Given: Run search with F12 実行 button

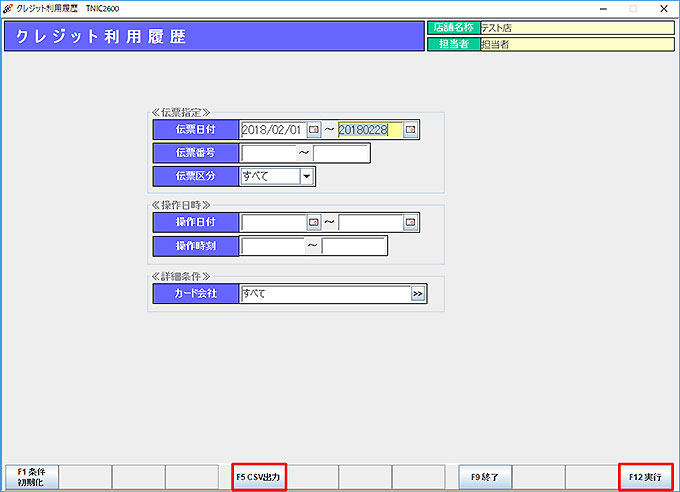Looking at the screenshot, I should click(x=645, y=477).
